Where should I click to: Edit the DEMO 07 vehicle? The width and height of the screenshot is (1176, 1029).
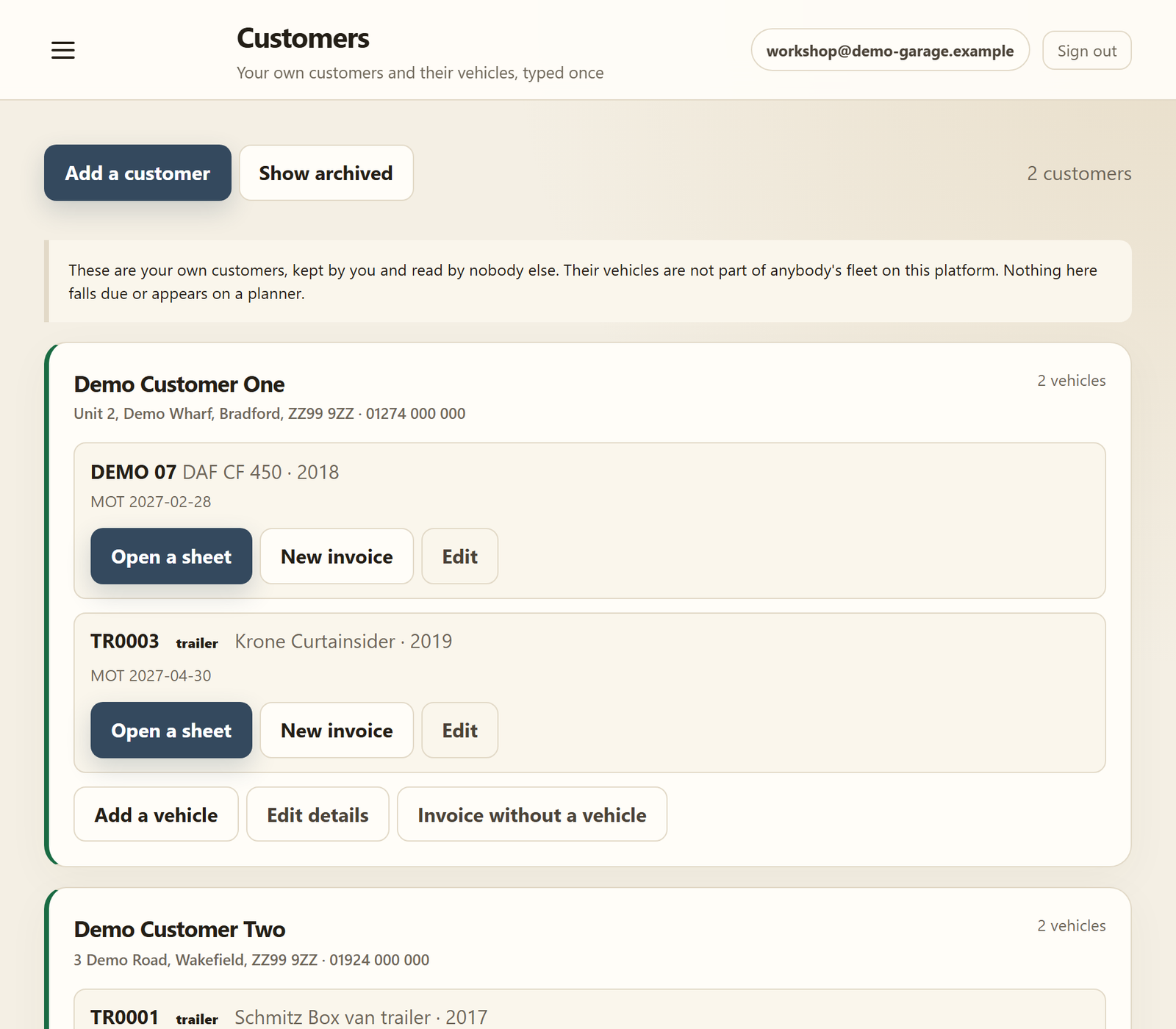click(460, 556)
